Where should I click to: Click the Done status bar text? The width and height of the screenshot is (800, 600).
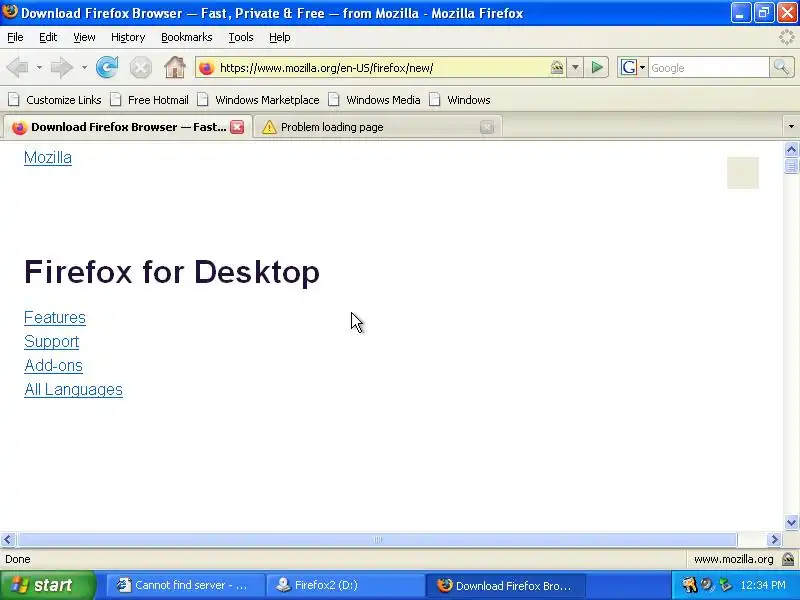point(18,559)
